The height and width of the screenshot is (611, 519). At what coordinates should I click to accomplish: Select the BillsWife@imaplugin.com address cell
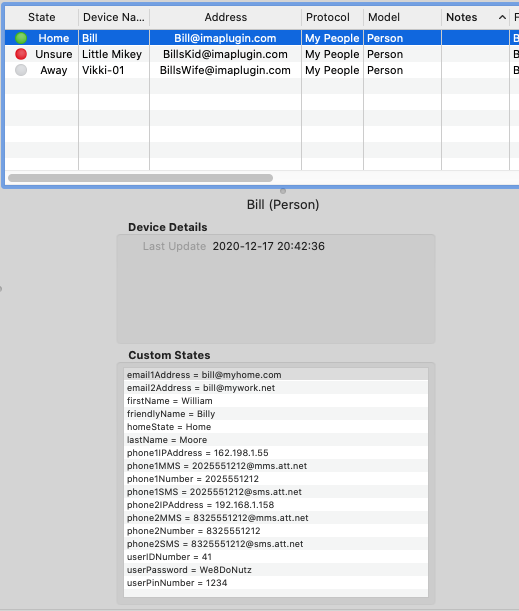point(225,70)
